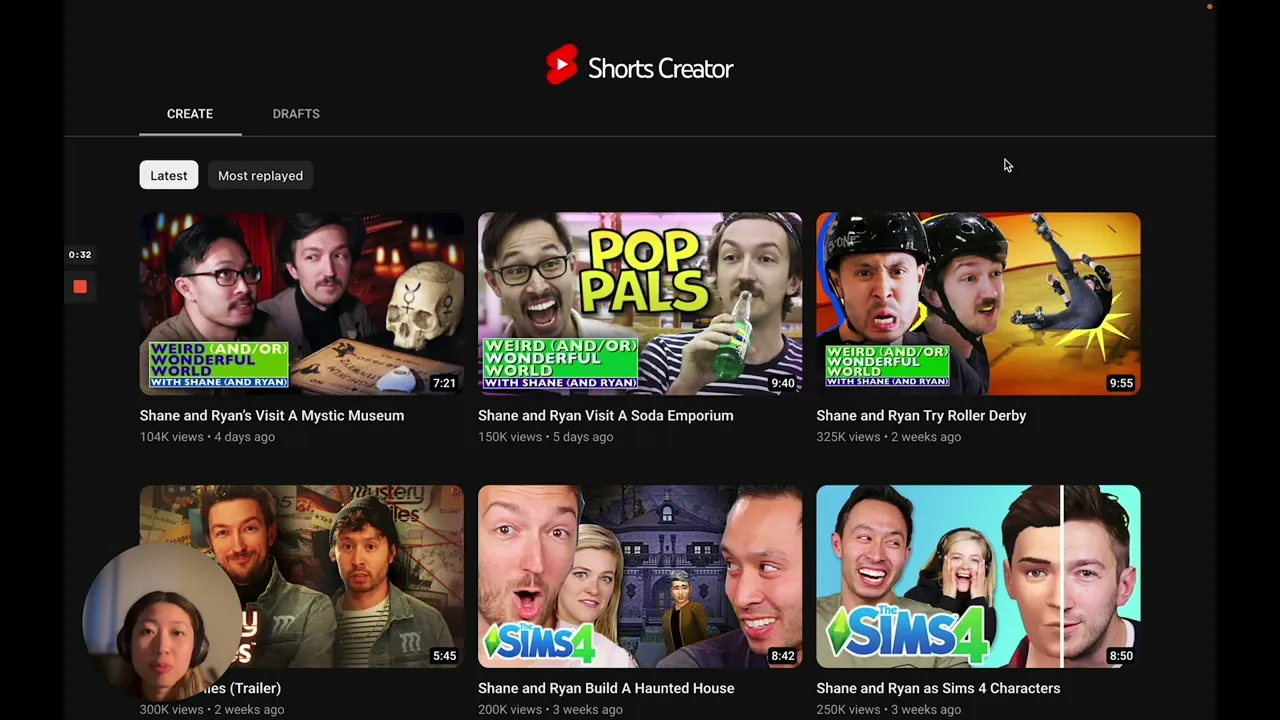Open the Pop Pals soda emporium thumbnail

(640, 303)
